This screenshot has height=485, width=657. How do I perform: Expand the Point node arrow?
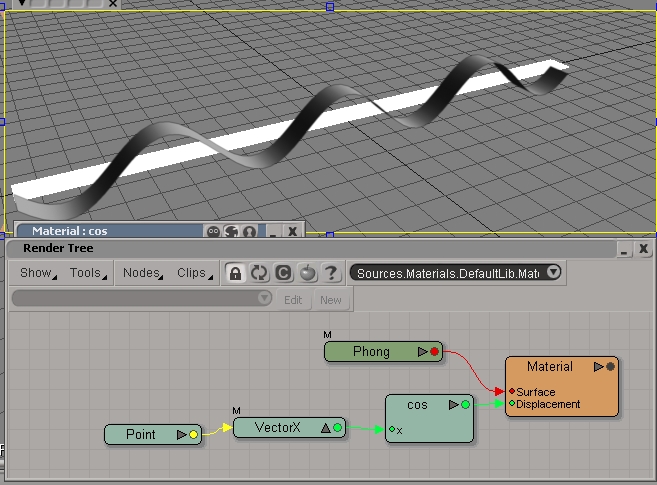(x=181, y=435)
